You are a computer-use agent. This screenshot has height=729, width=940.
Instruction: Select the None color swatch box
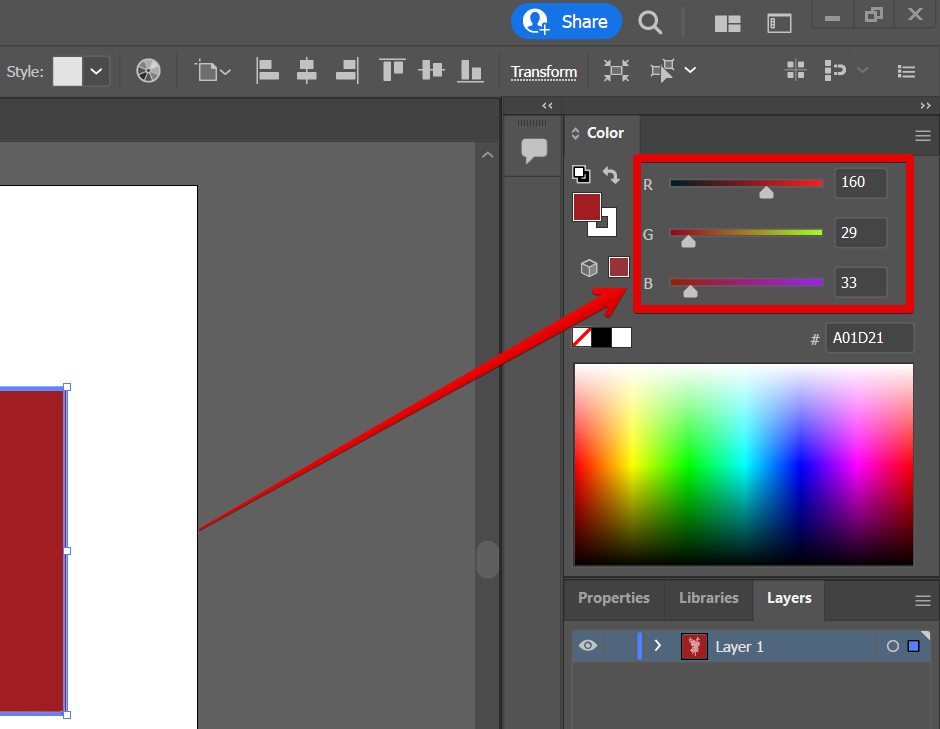click(x=582, y=338)
